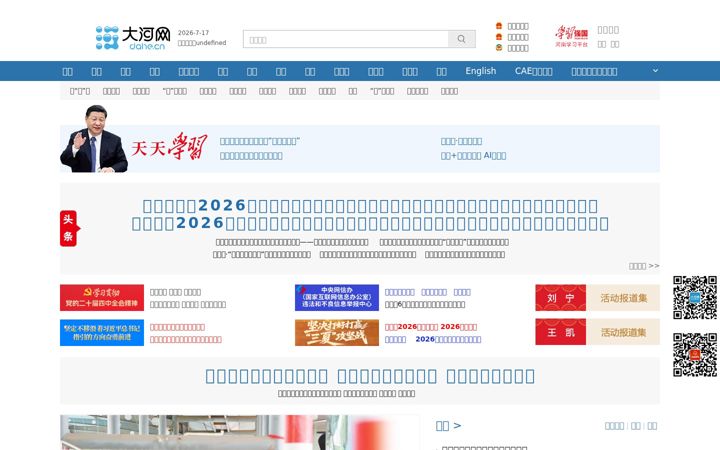720x450 pixels.
Task: Expand the navigation bar chevron dropdown
Action: (x=655, y=71)
